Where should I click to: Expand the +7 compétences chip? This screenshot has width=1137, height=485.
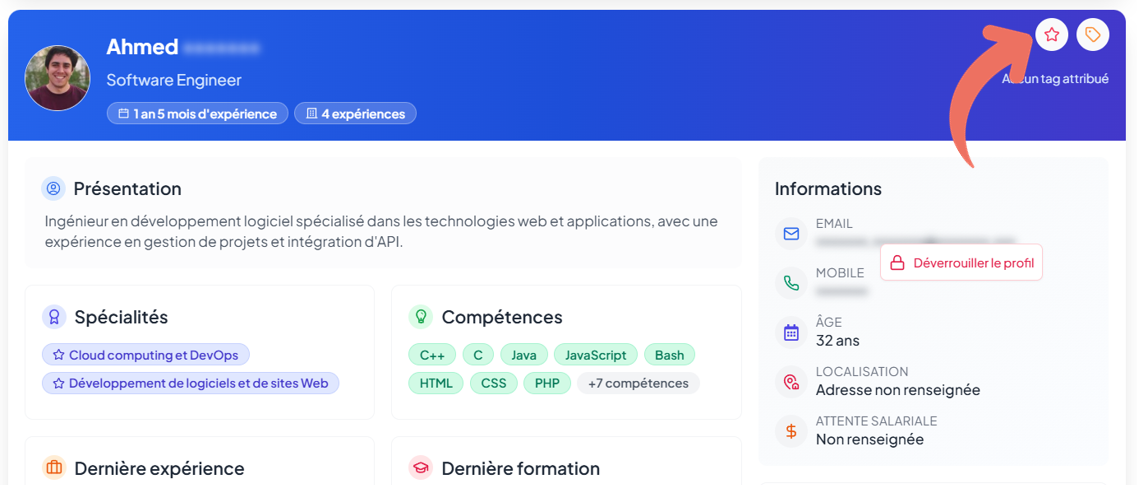[638, 383]
